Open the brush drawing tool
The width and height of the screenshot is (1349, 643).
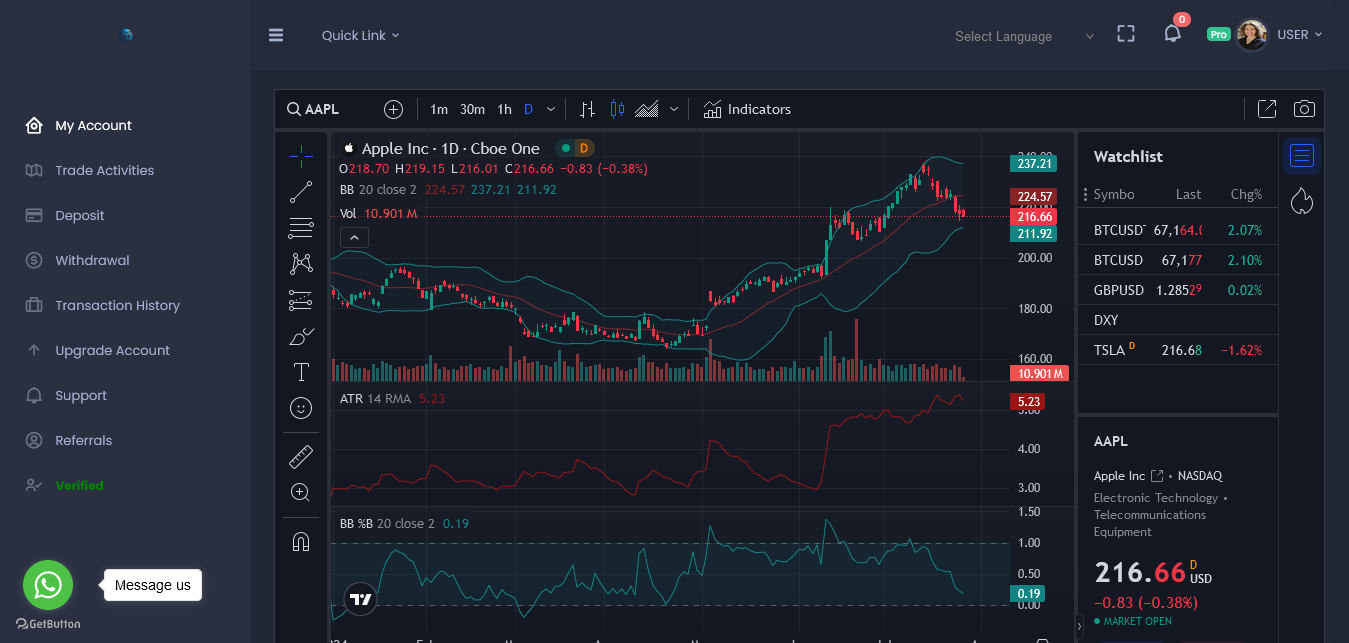pos(301,336)
